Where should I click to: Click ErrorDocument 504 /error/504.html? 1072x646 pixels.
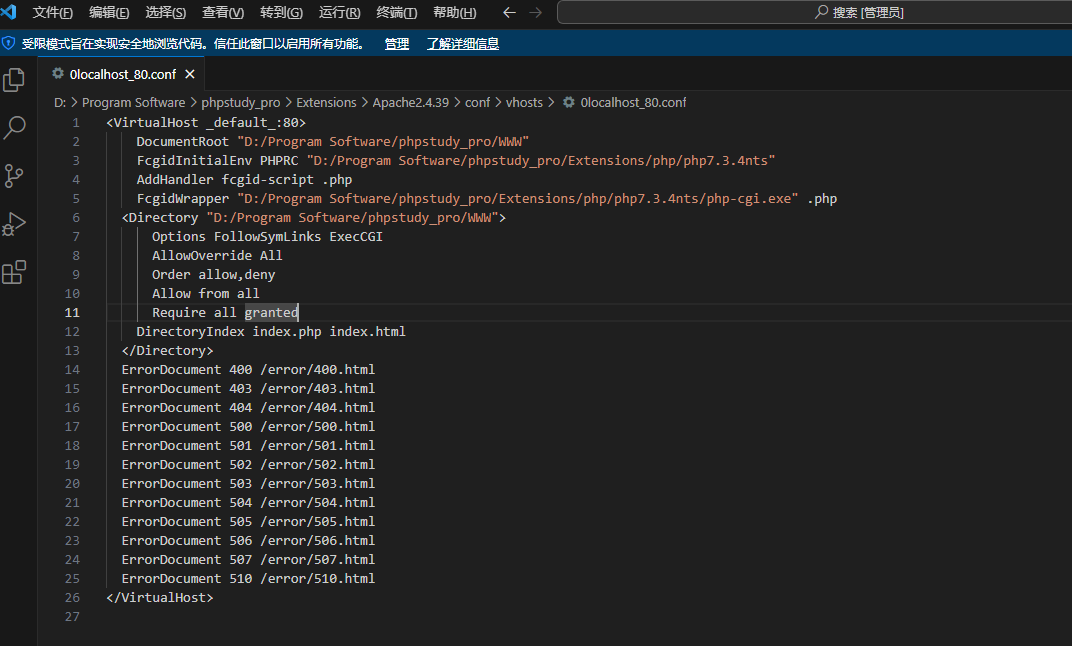pos(248,502)
